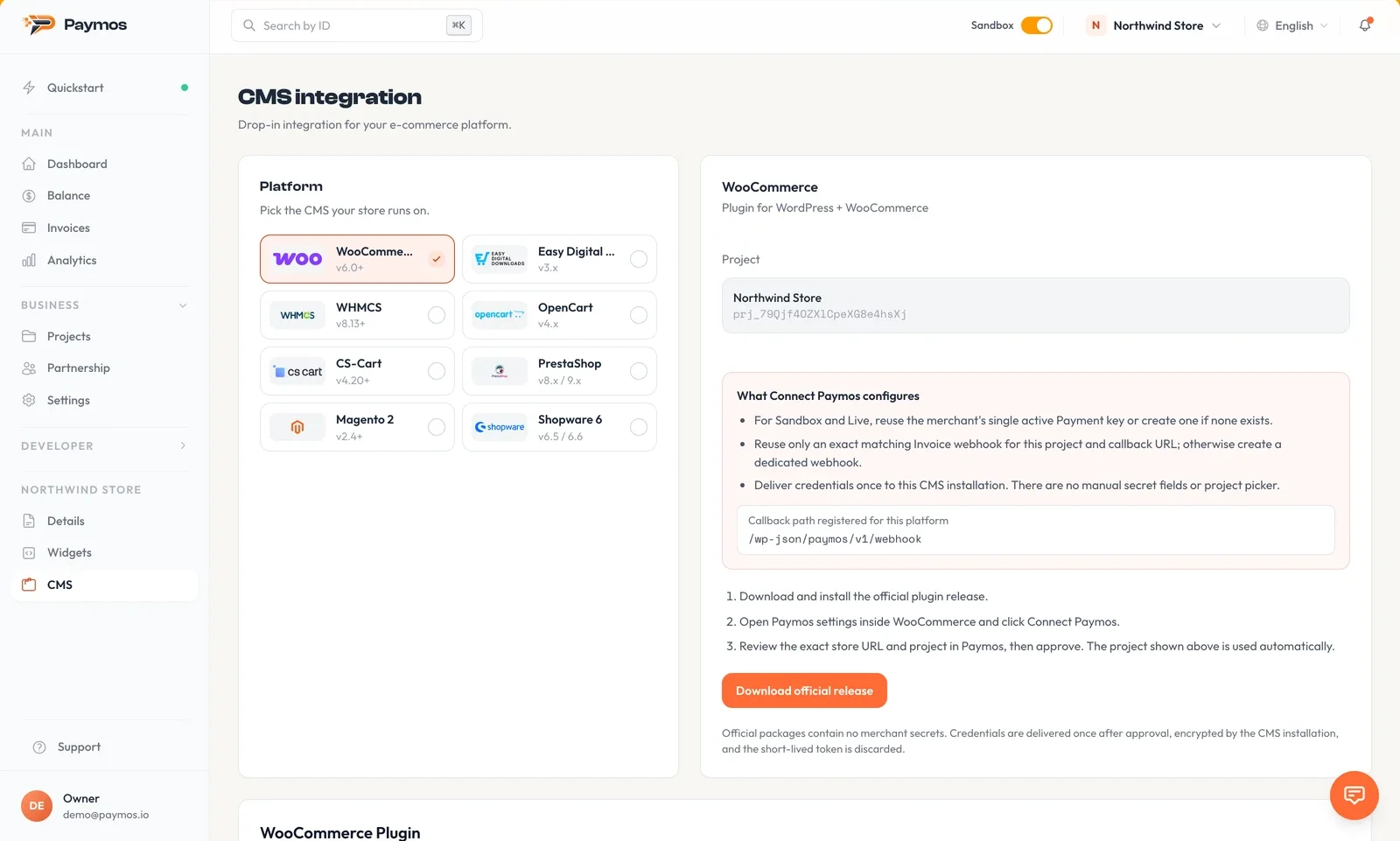Download the official plugin release

804,690
